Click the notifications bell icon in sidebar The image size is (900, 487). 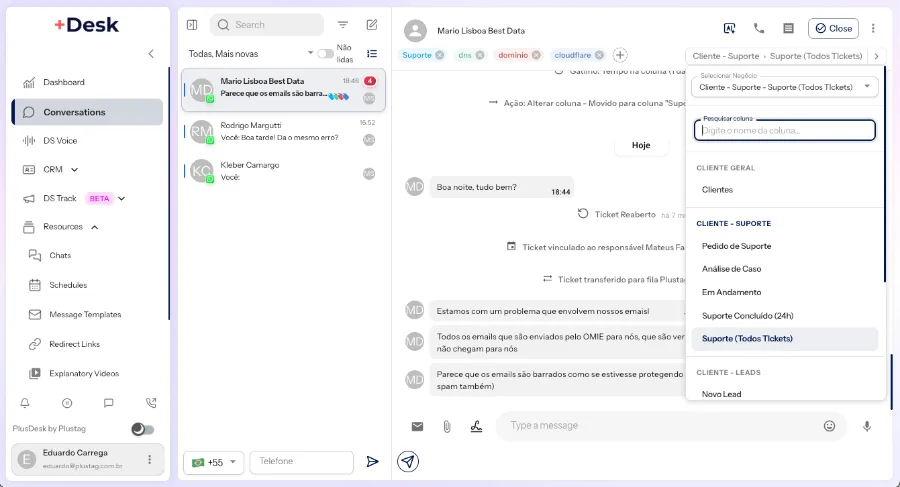[25, 403]
